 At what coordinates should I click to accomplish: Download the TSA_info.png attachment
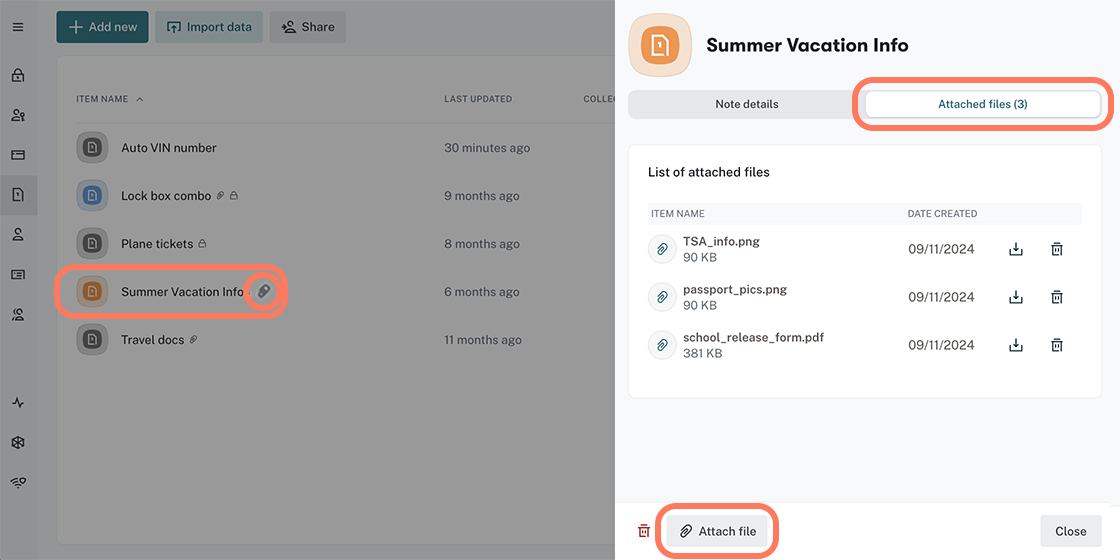(x=1016, y=249)
